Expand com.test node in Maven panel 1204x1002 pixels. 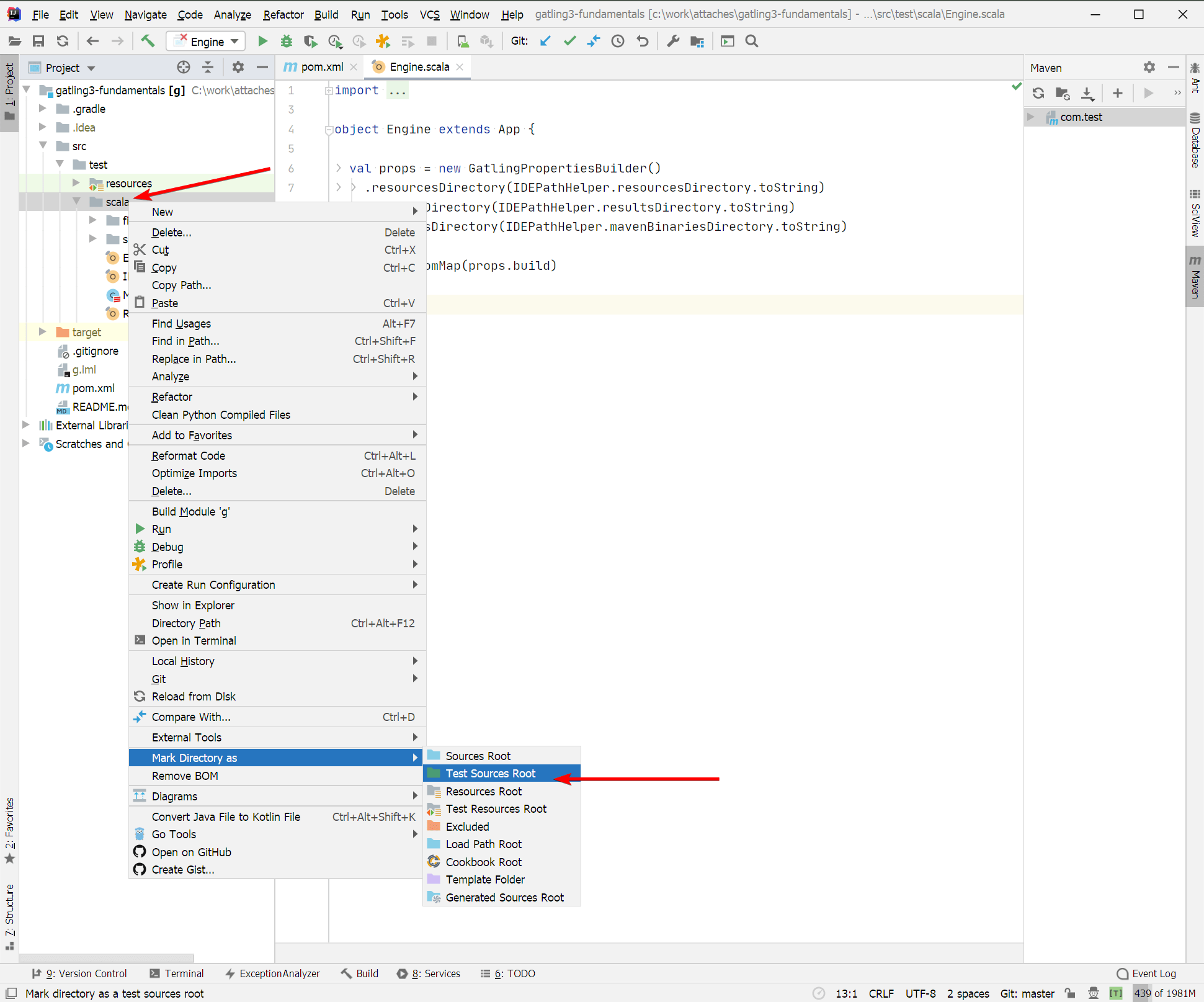1030,117
